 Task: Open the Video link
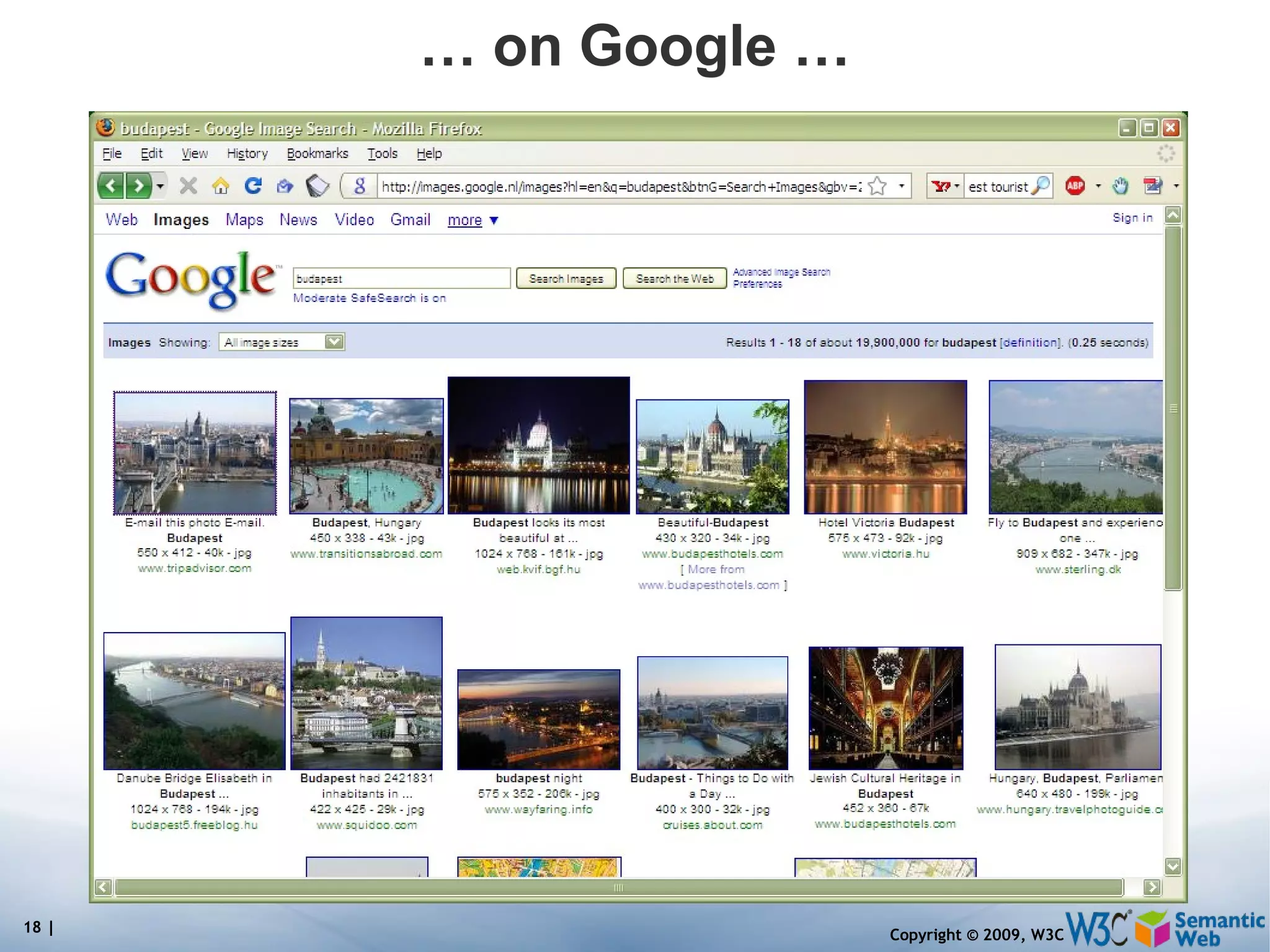[354, 220]
